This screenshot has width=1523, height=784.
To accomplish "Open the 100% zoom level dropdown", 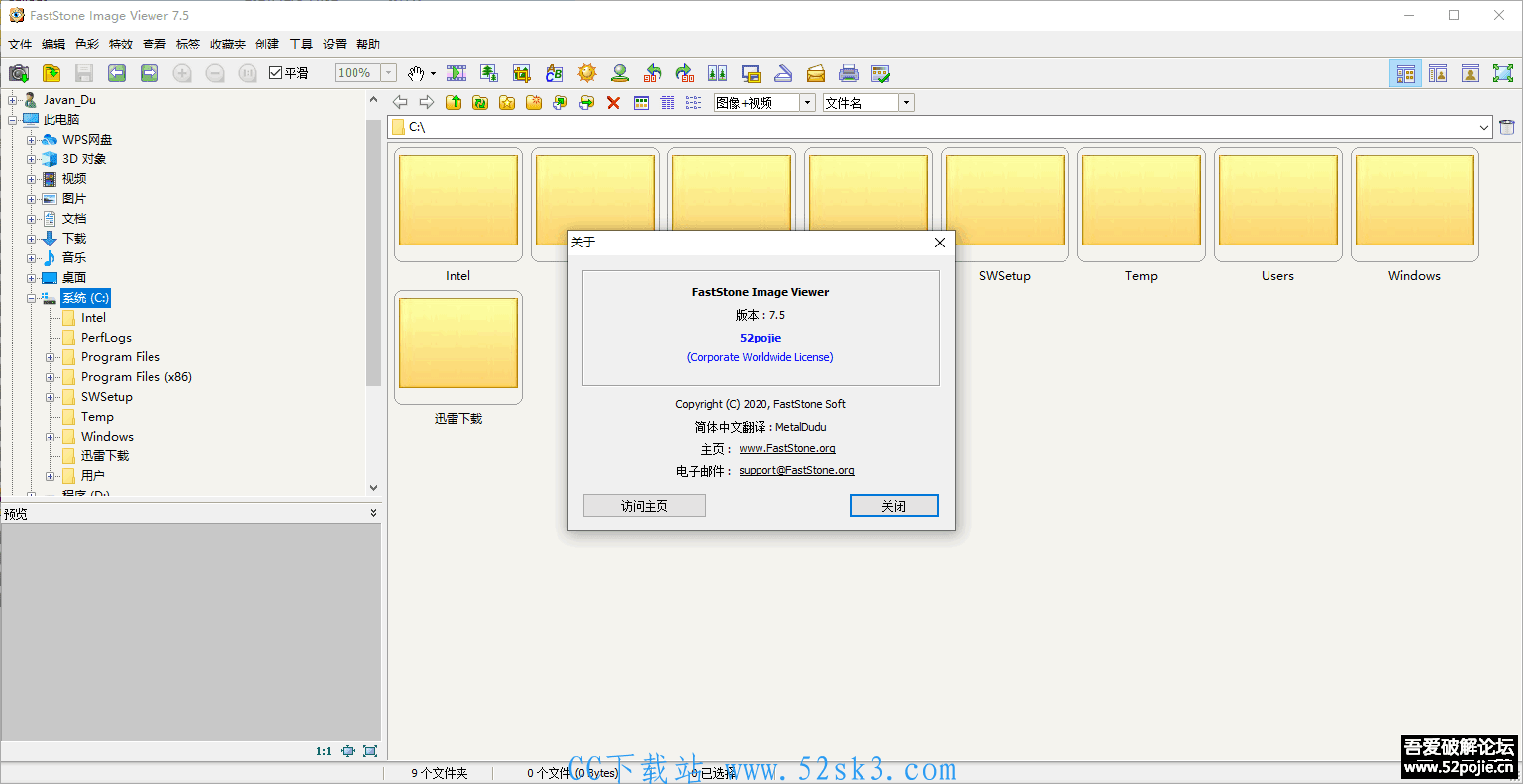I will [389, 73].
